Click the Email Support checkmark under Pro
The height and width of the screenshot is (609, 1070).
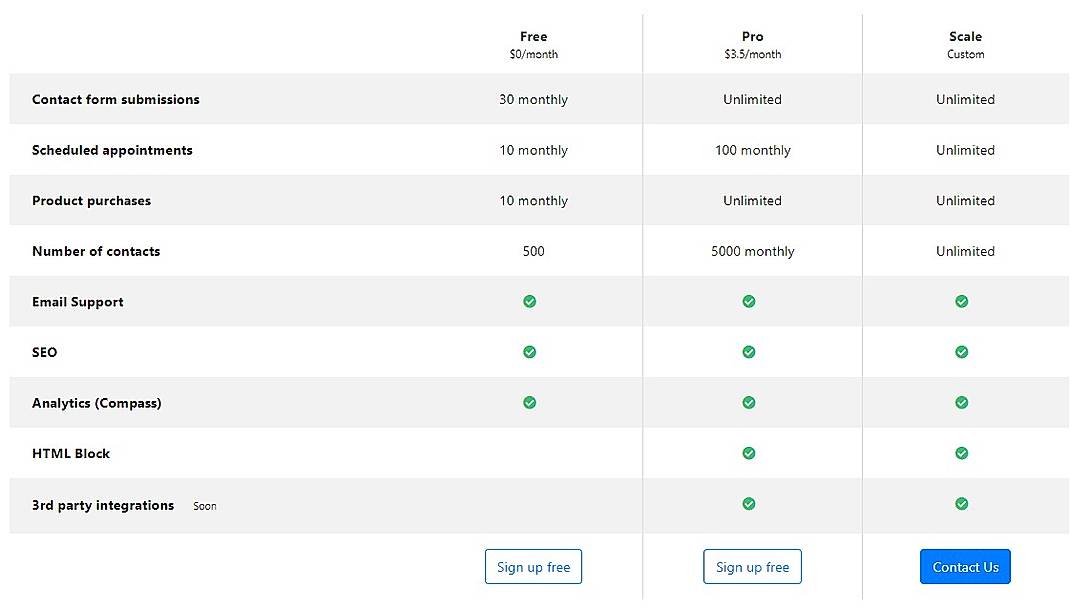pyautogui.click(x=749, y=301)
